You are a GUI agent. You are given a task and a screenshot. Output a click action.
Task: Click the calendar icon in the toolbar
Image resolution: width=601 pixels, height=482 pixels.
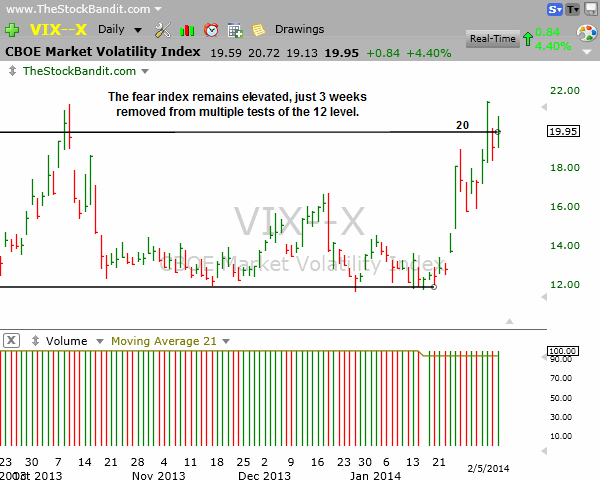[235, 30]
